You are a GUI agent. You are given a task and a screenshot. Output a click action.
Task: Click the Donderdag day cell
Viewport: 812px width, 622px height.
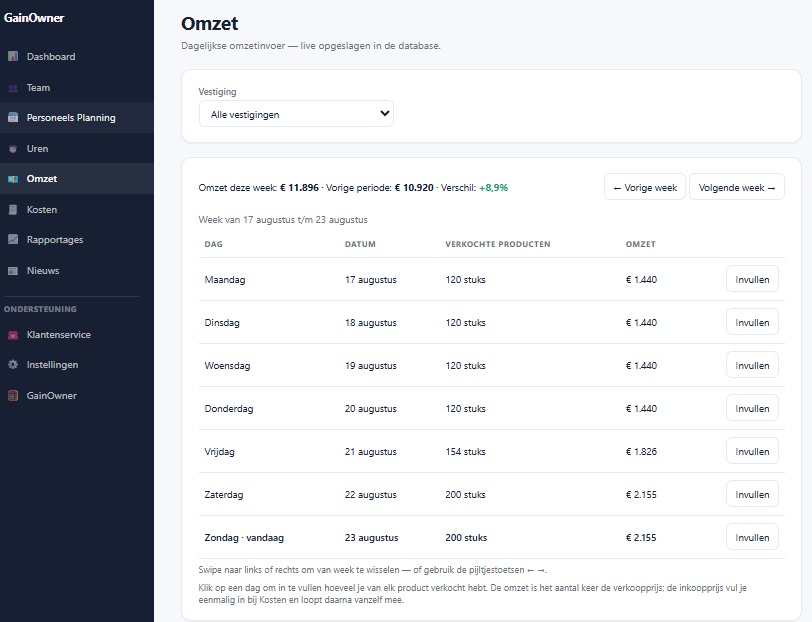click(229, 409)
